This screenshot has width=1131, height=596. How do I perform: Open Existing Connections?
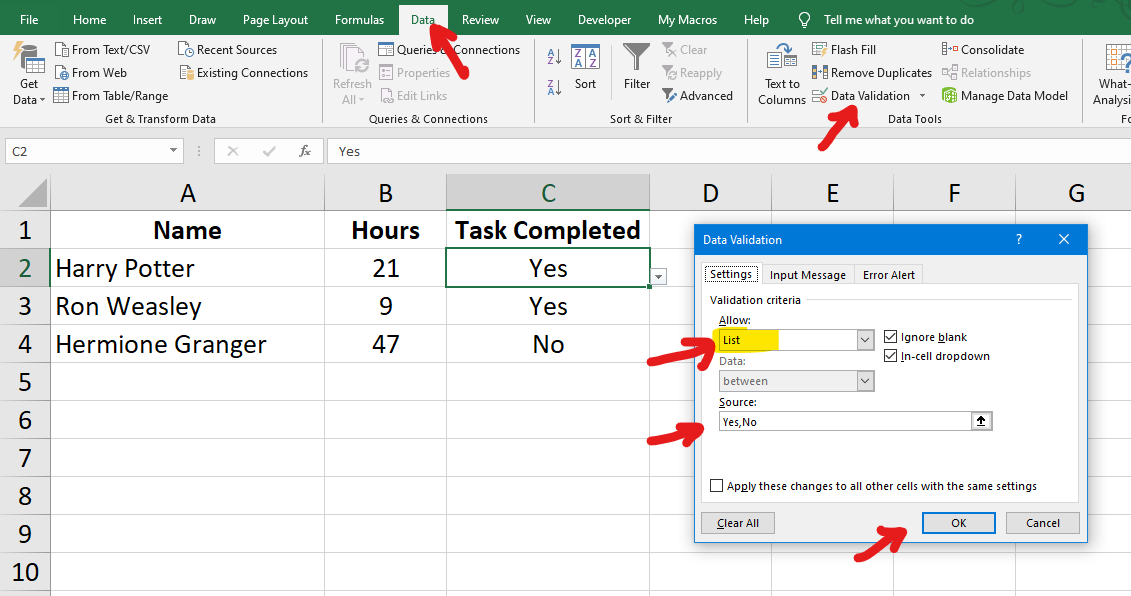(x=244, y=73)
